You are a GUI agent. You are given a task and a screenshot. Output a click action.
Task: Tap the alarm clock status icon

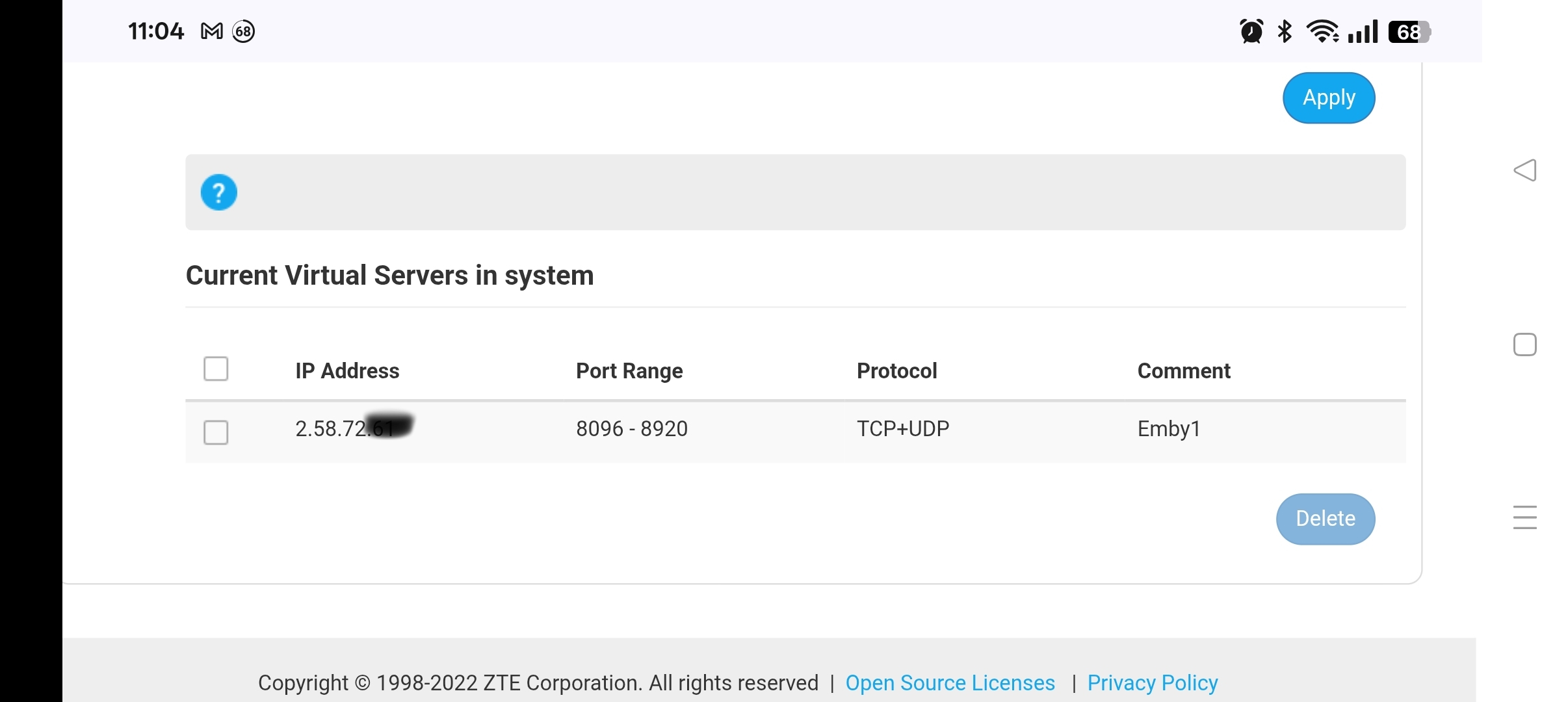click(1251, 31)
